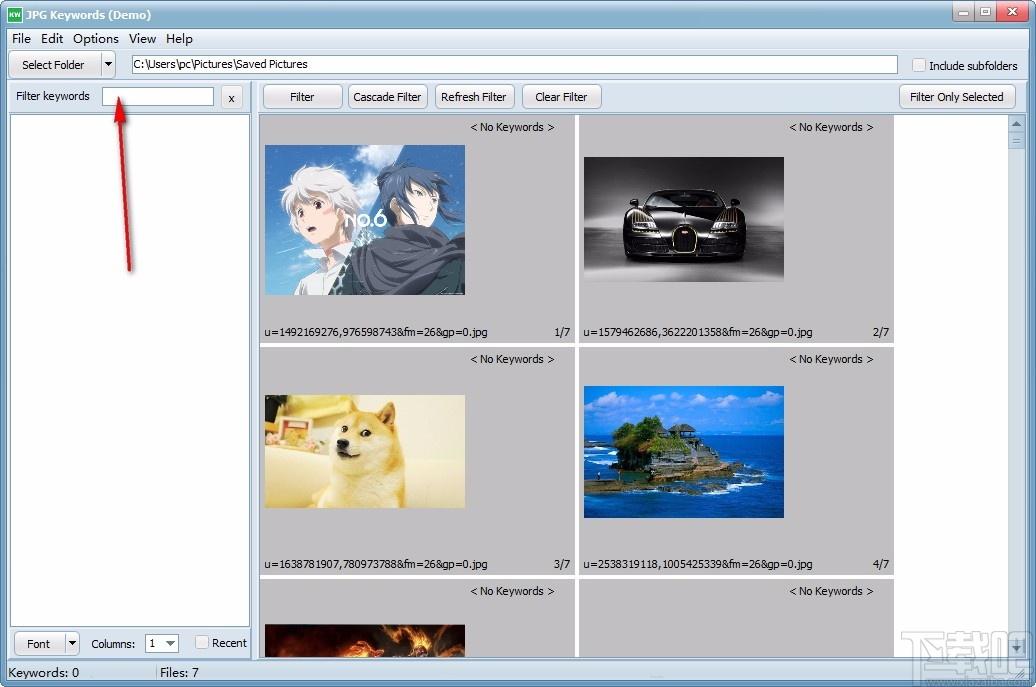Viewport: 1036px width, 687px height.
Task: Click No Keywords label of image 4/7
Action: click(831, 359)
